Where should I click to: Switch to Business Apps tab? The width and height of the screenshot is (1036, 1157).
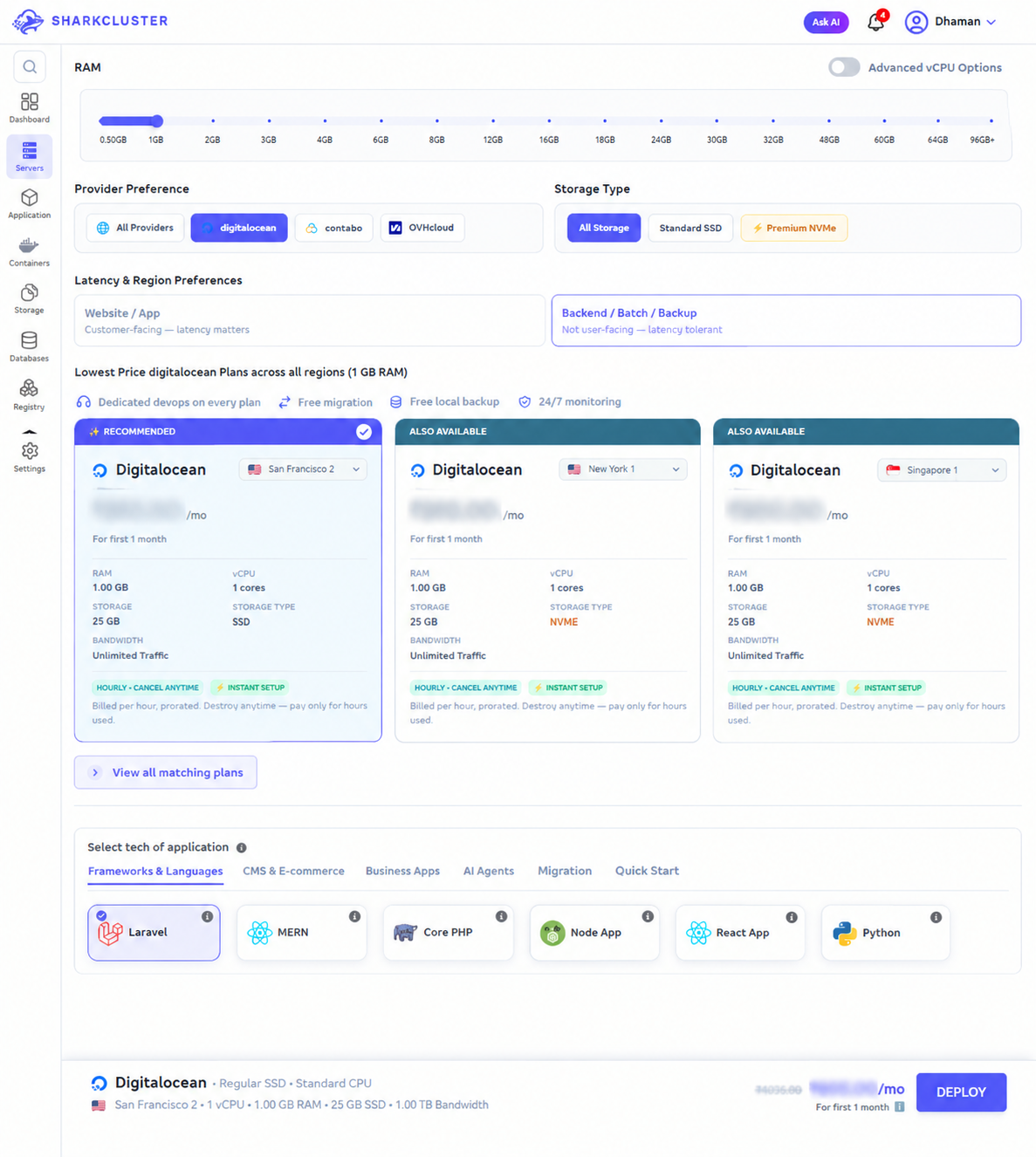pyautogui.click(x=402, y=871)
